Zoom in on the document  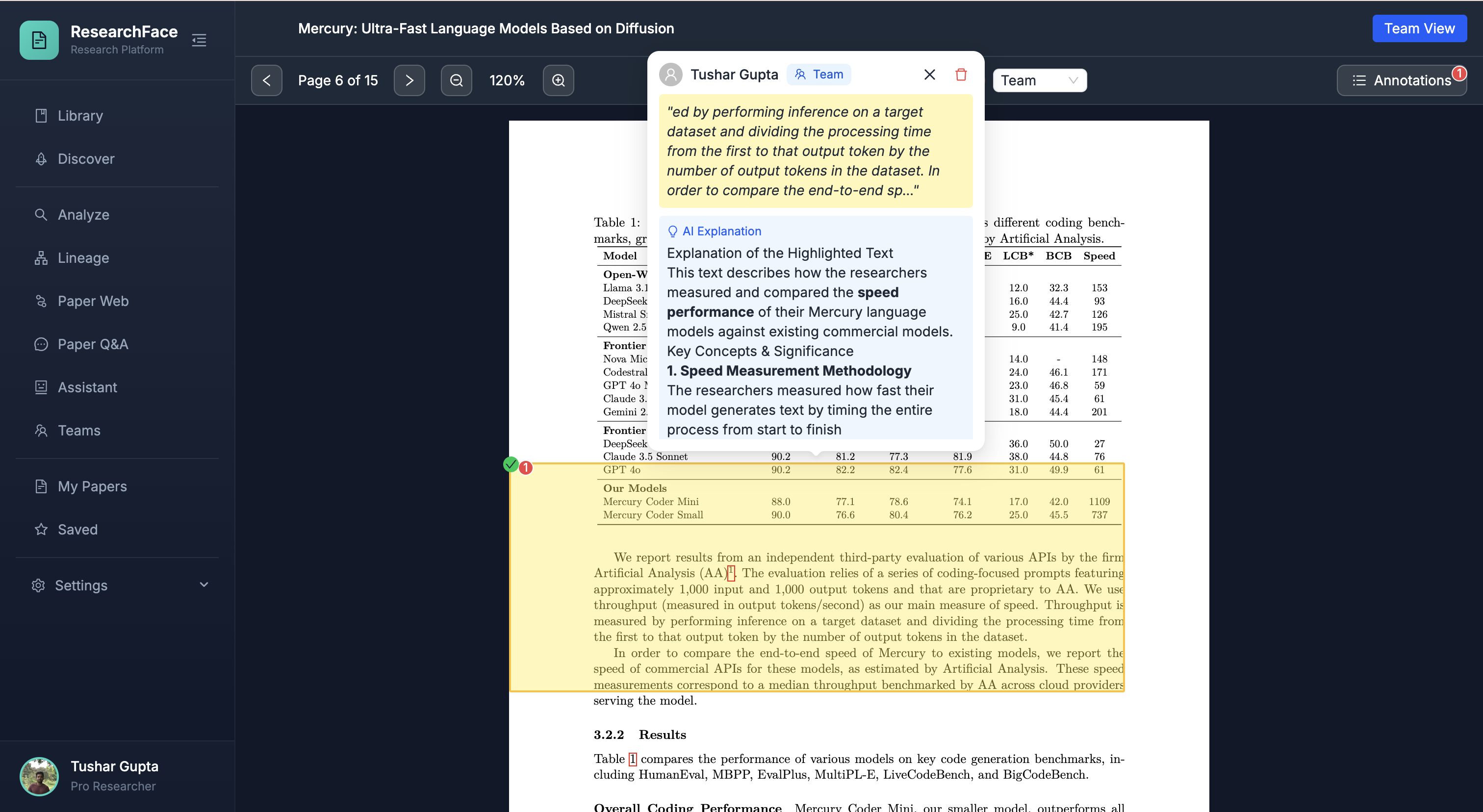pos(558,80)
